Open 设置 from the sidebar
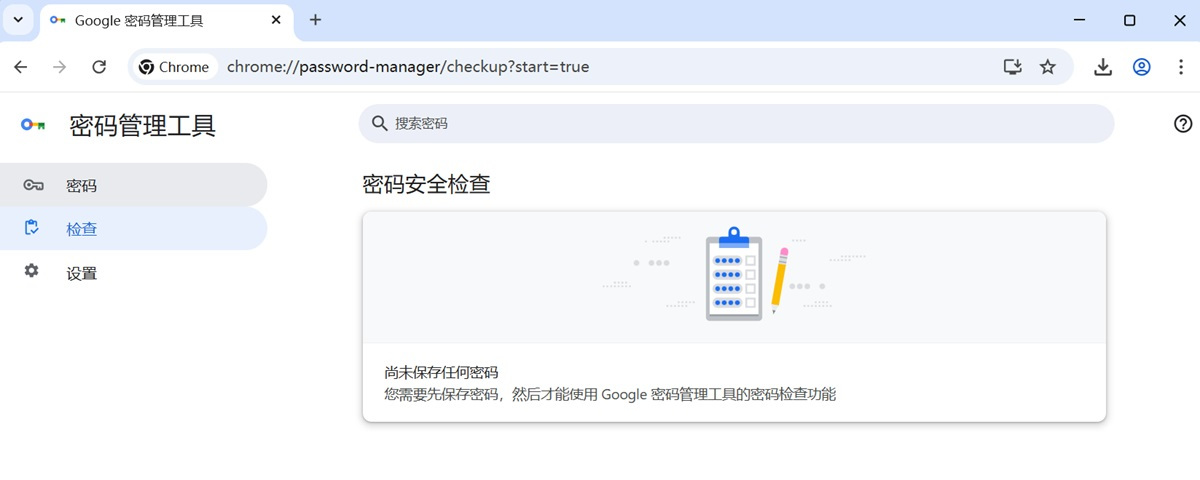1200x480 pixels. click(x=82, y=273)
